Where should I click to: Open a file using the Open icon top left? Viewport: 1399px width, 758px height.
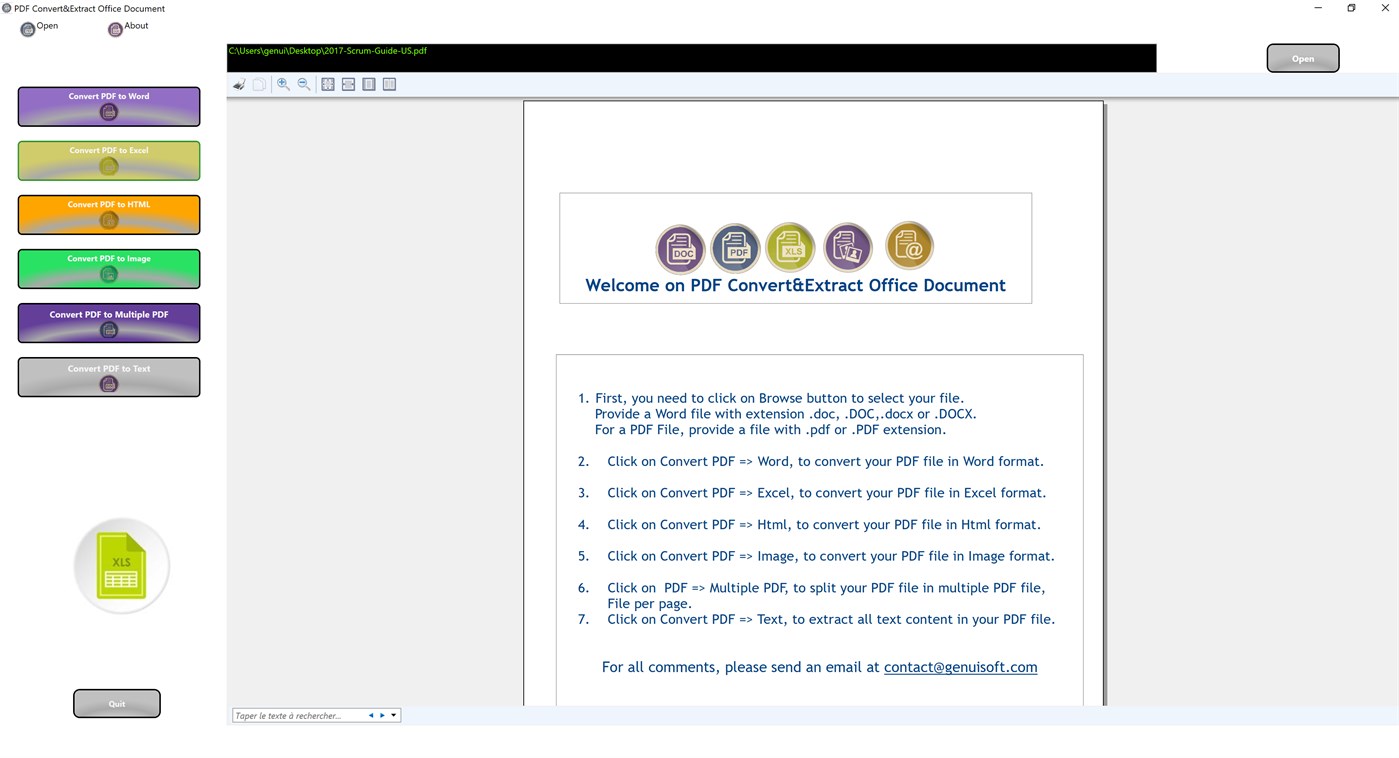pos(27,28)
